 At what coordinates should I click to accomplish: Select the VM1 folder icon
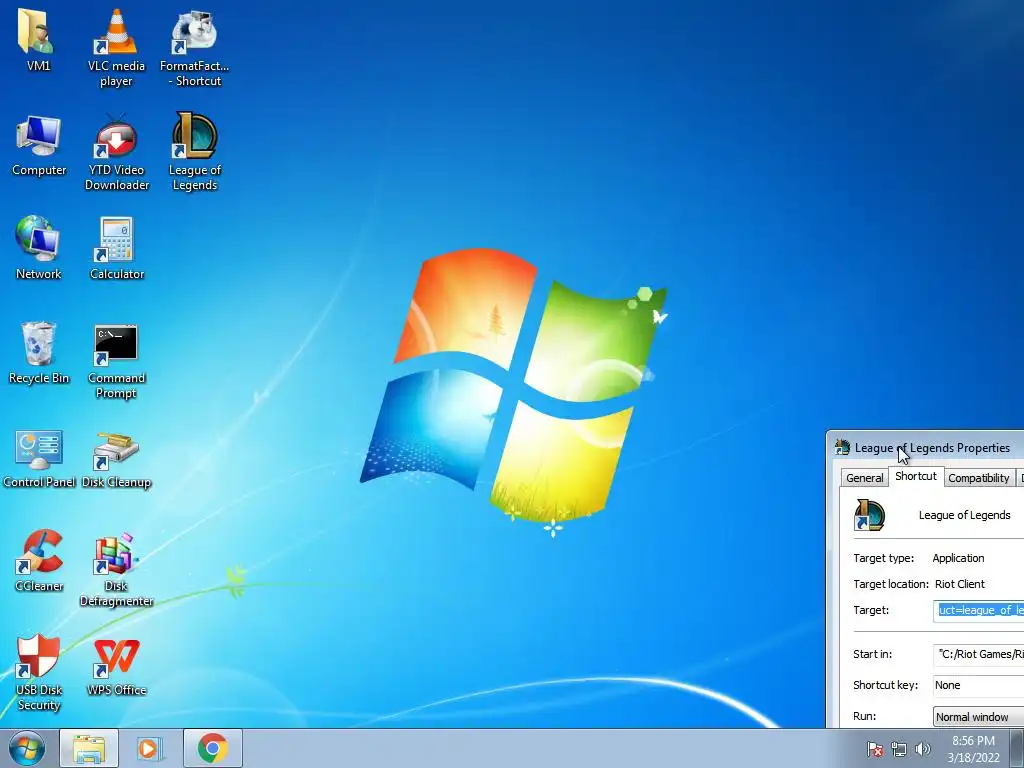point(38,39)
